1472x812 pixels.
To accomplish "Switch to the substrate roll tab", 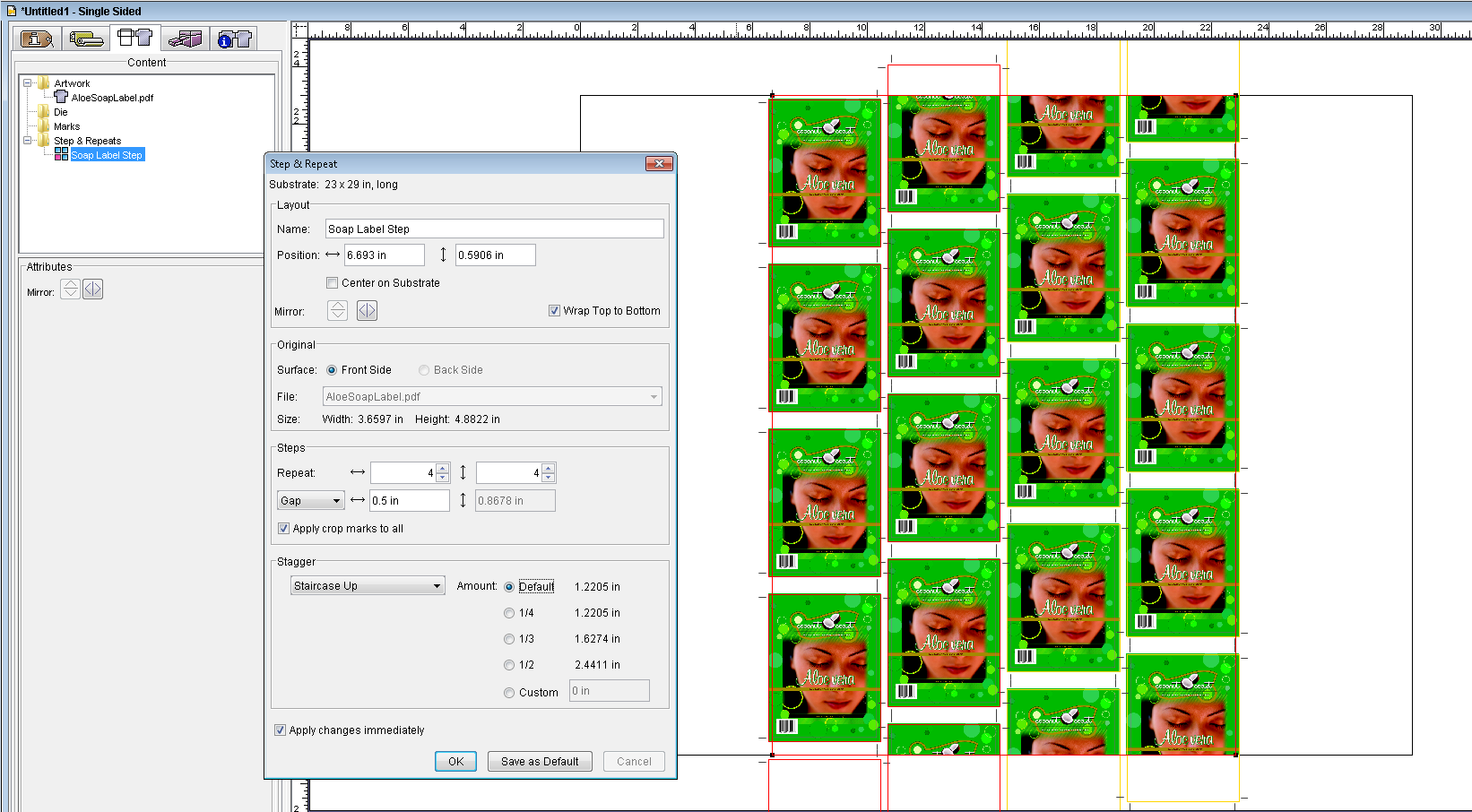I will coord(86,39).
